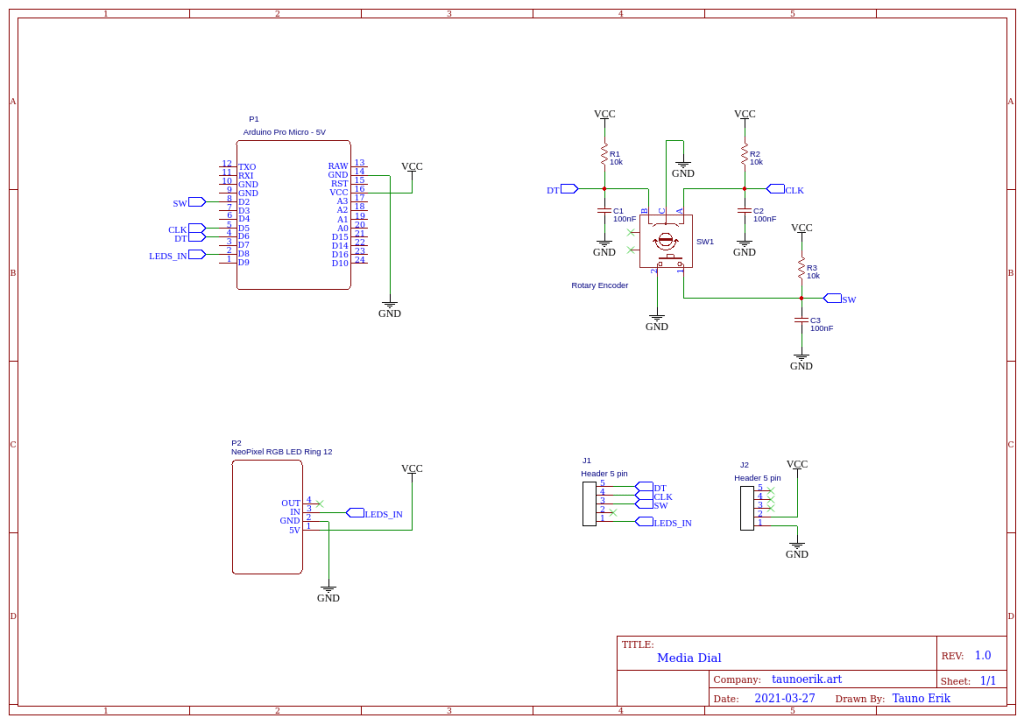Click capacitor C3 100nF symbol
The height and width of the screenshot is (725, 1024).
[x=801, y=320]
